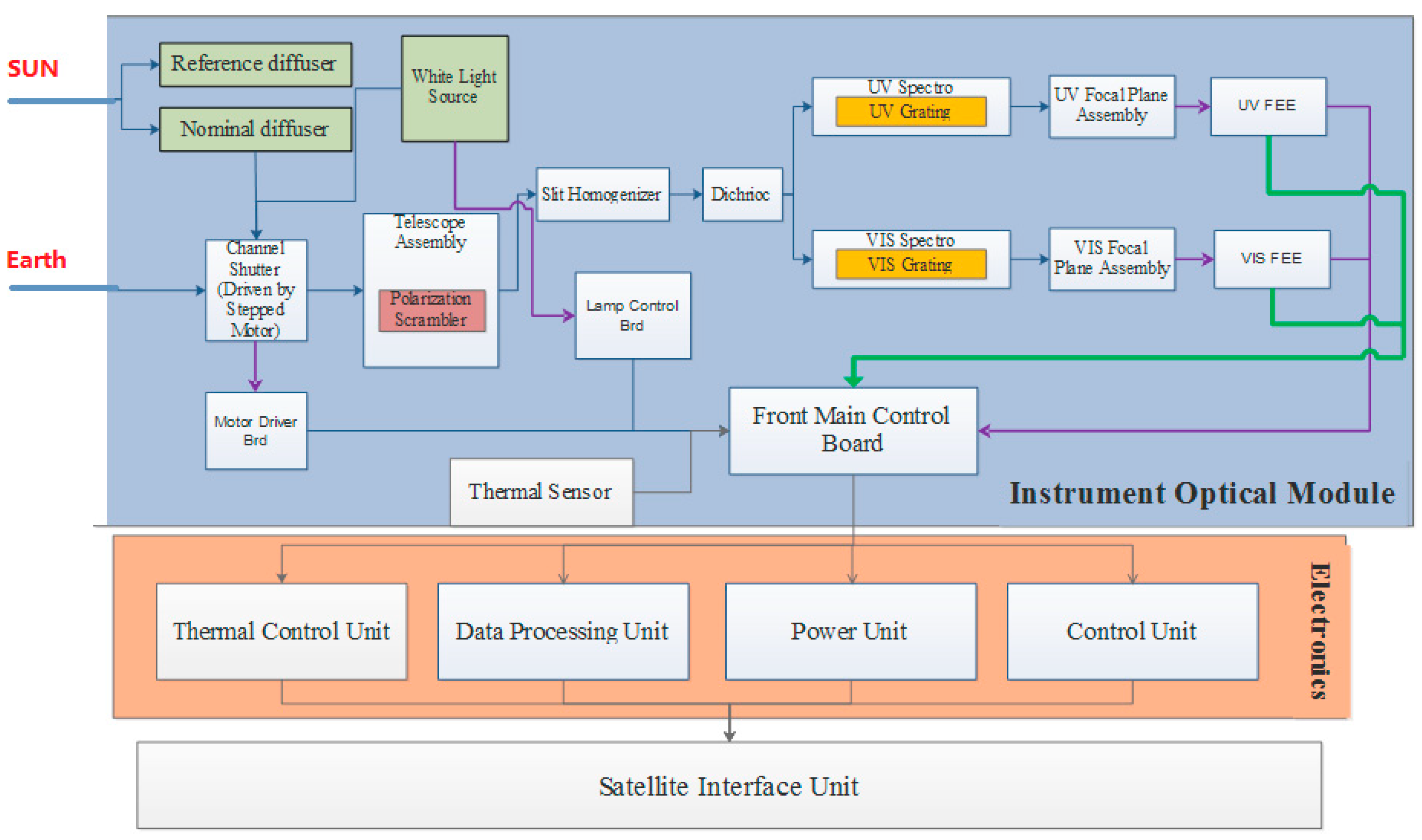Select the Dichrioc block
This screenshot has height=840, width=1422.
(742, 194)
